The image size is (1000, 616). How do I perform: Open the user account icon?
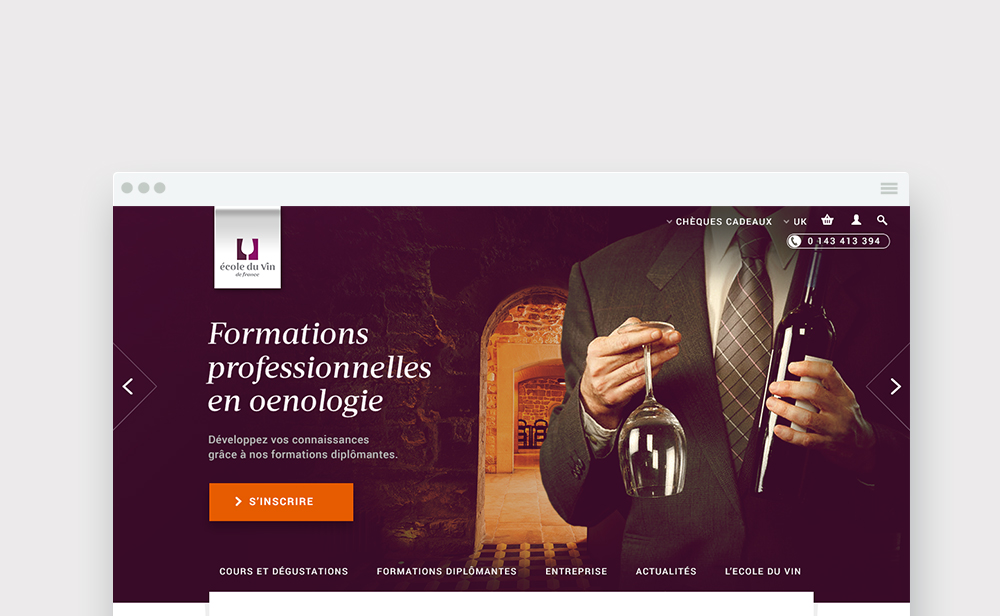click(x=856, y=220)
